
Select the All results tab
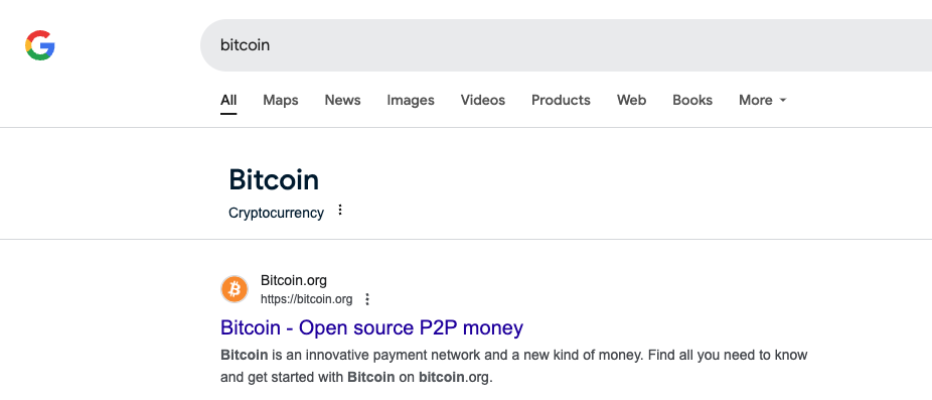(x=228, y=100)
